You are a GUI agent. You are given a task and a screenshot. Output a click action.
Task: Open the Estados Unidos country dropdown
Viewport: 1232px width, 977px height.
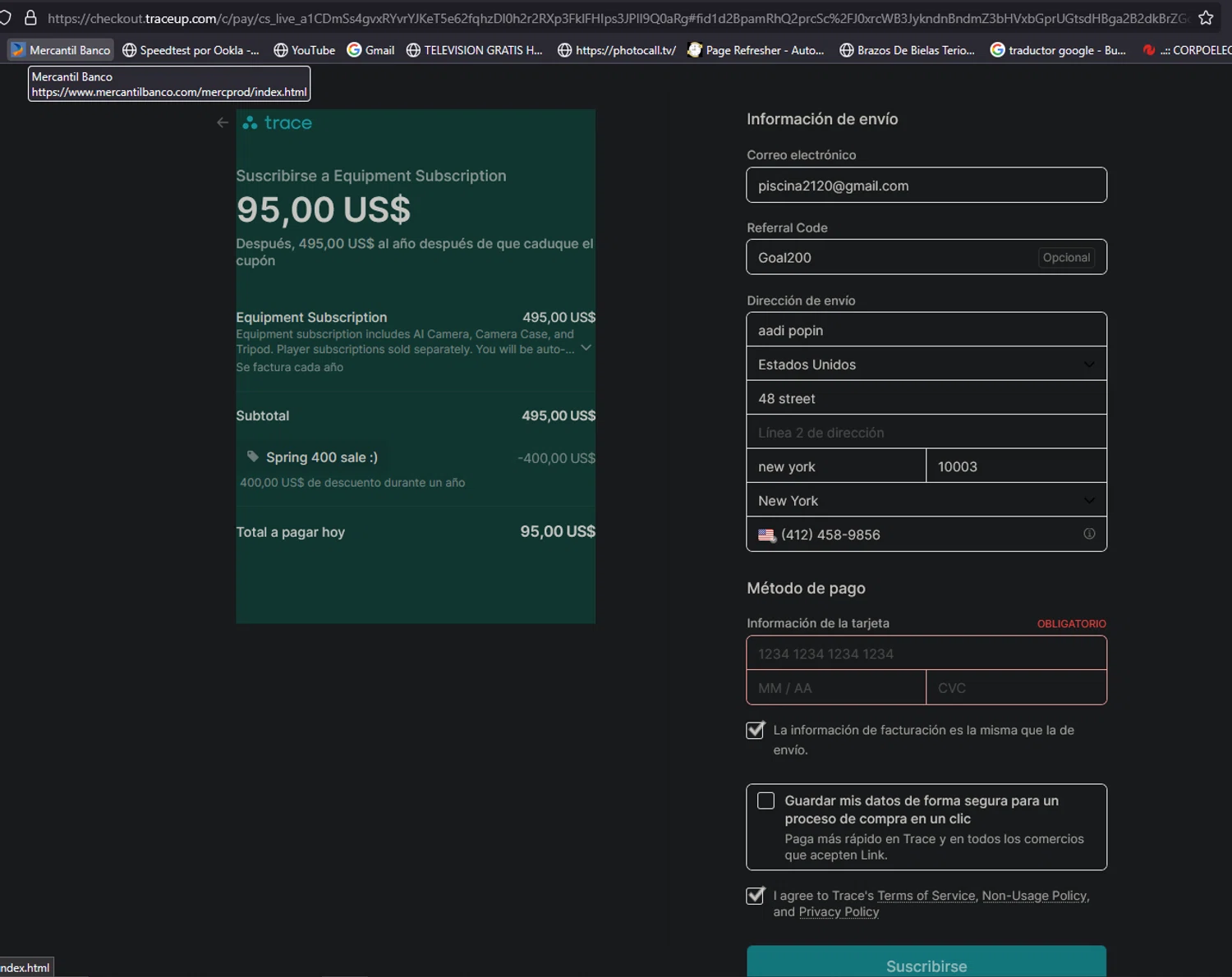pyautogui.click(x=926, y=364)
